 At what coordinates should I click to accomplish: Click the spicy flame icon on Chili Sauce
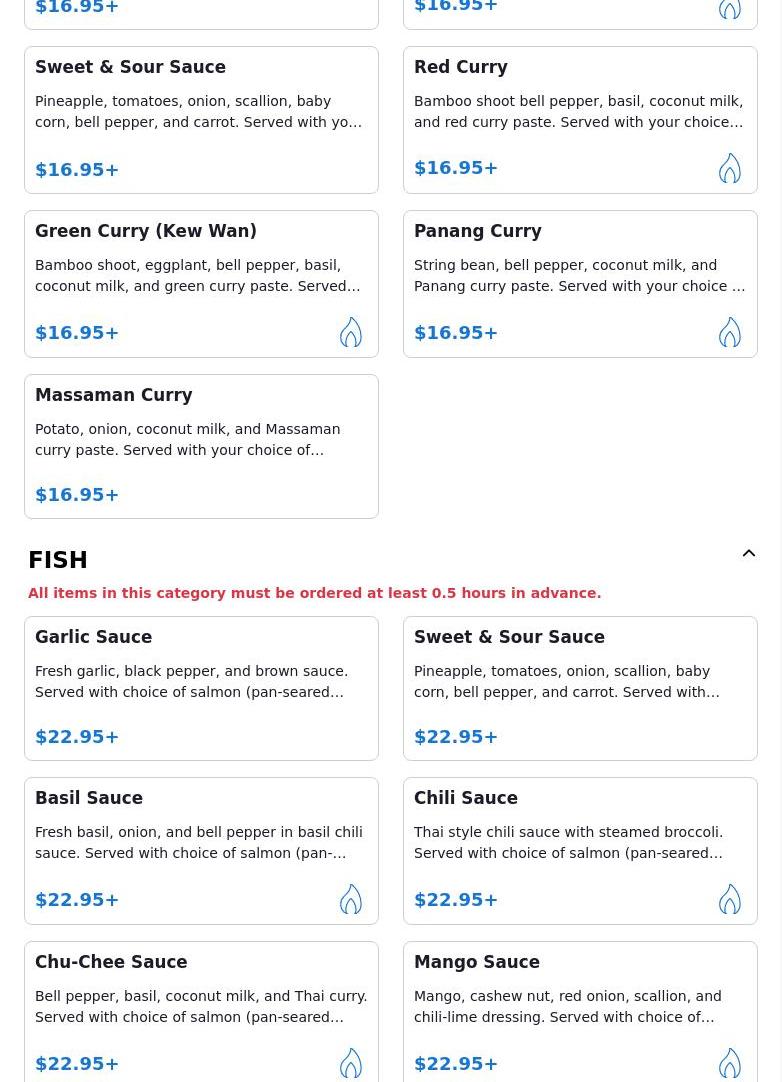pyautogui.click(x=730, y=899)
